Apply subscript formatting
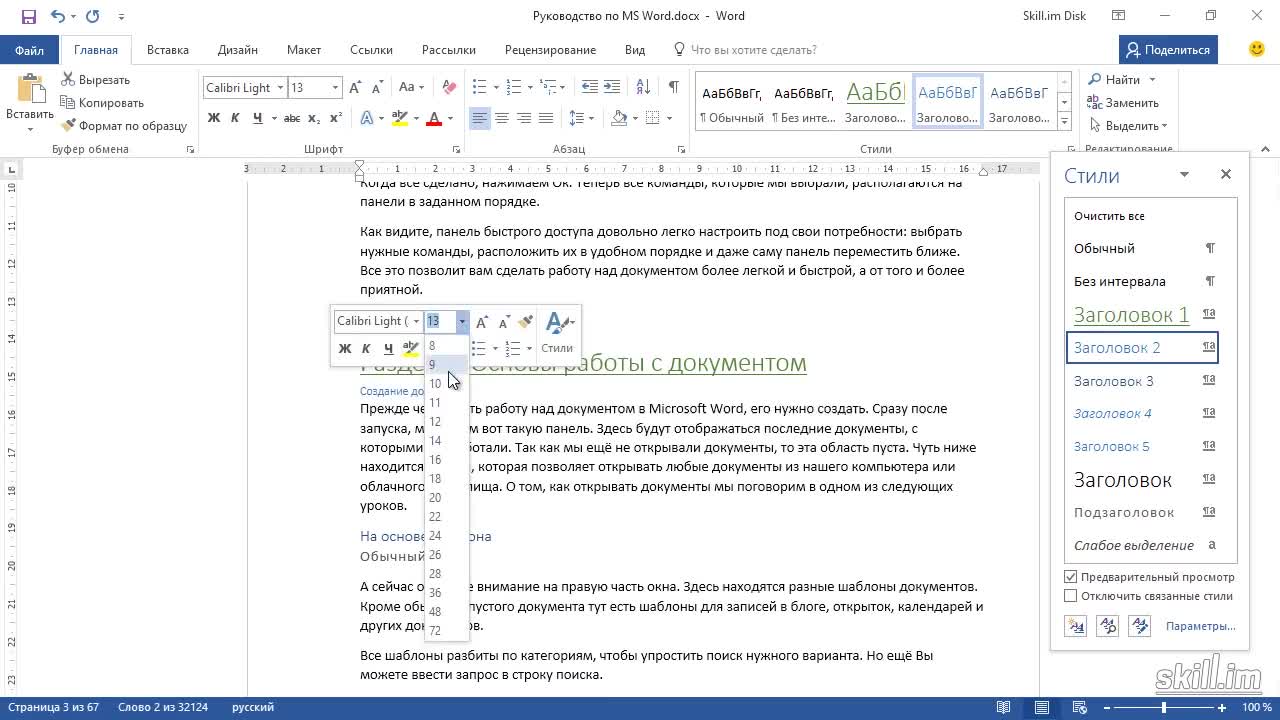The image size is (1280, 720). tap(314, 118)
